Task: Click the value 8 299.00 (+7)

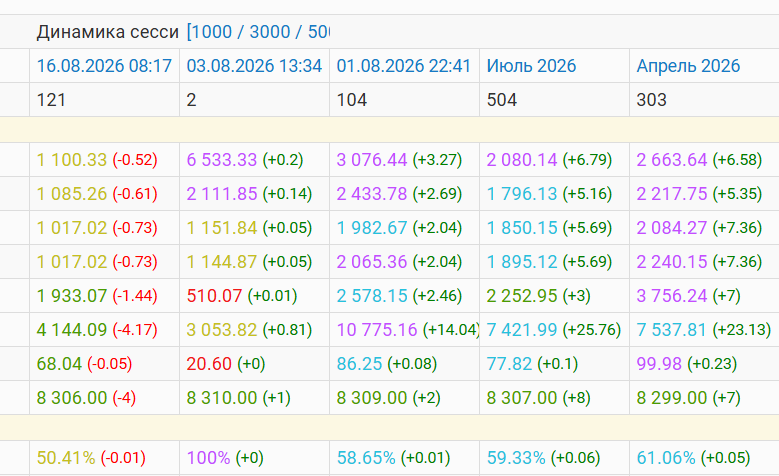Action: (689, 398)
